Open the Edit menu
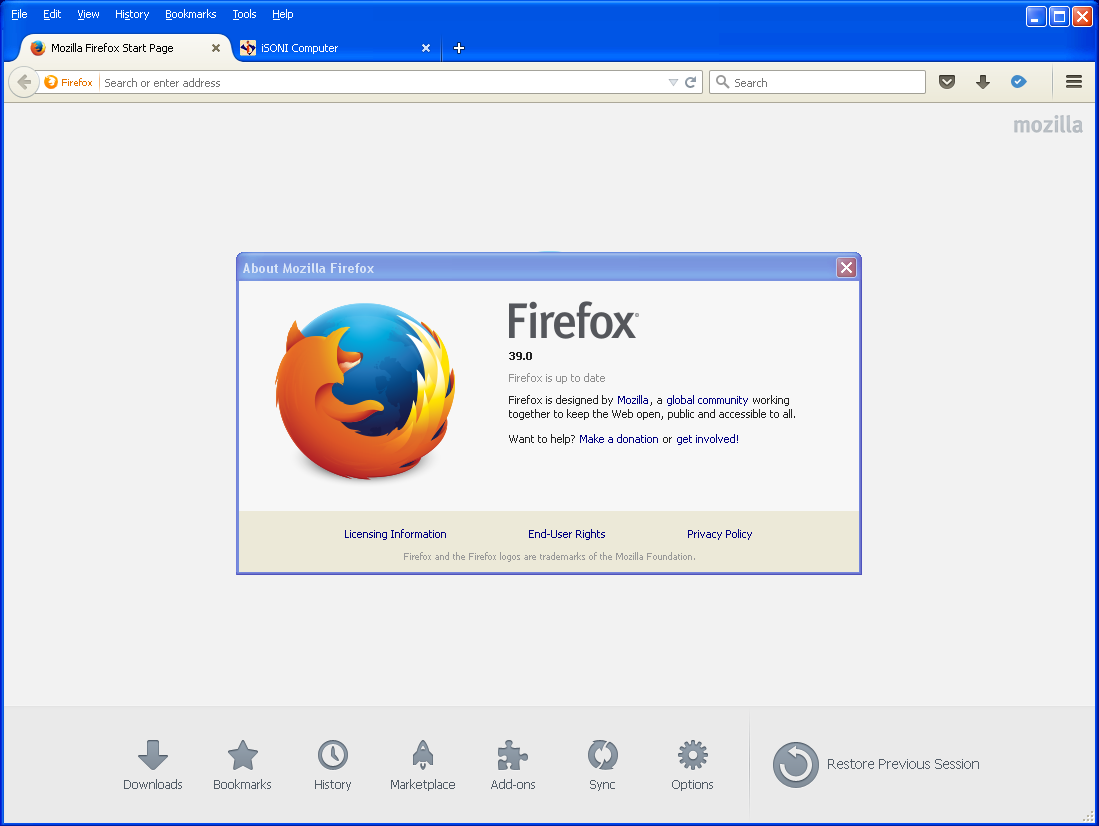The image size is (1099, 826). point(52,14)
